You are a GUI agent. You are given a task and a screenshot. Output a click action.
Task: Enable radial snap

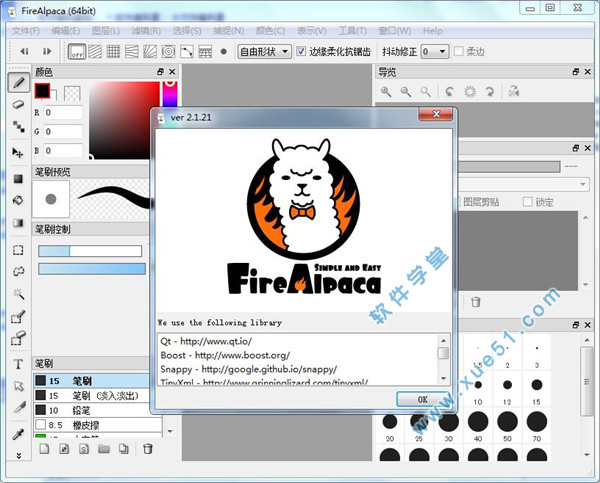(150, 51)
